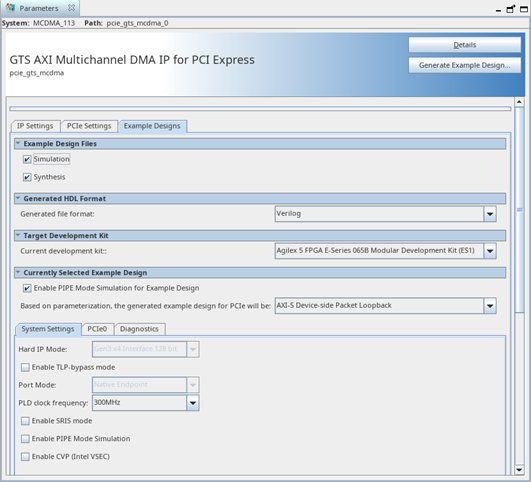Click the 'PLD clock frequency:' label
The width and height of the screenshot is (531, 482).
click(x=53, y=403)
